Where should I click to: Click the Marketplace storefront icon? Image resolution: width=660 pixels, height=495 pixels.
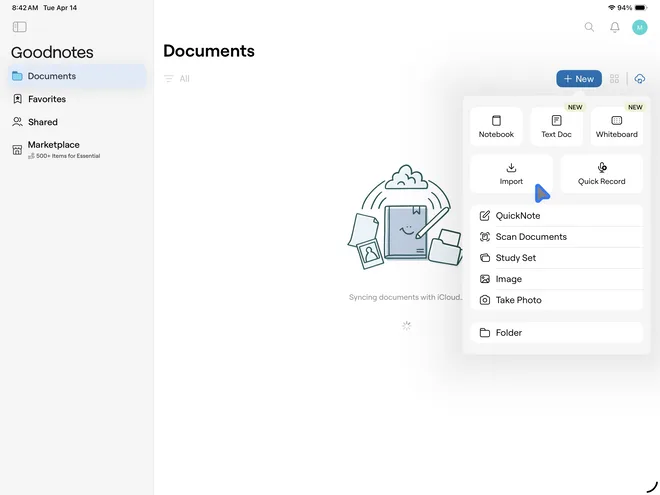point(17,149)
